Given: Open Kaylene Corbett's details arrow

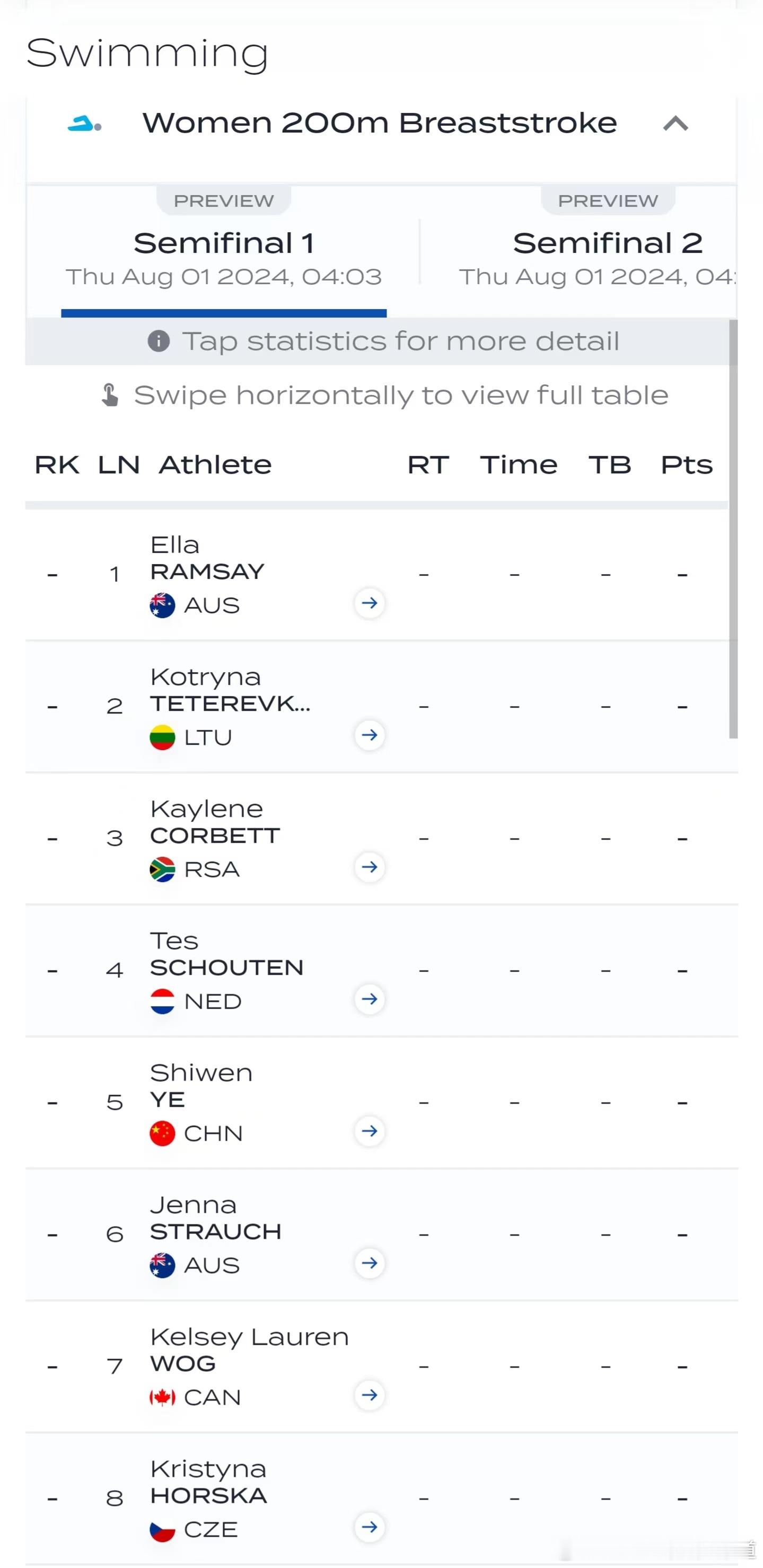Looking at the screenshot, I should (370, 867).
